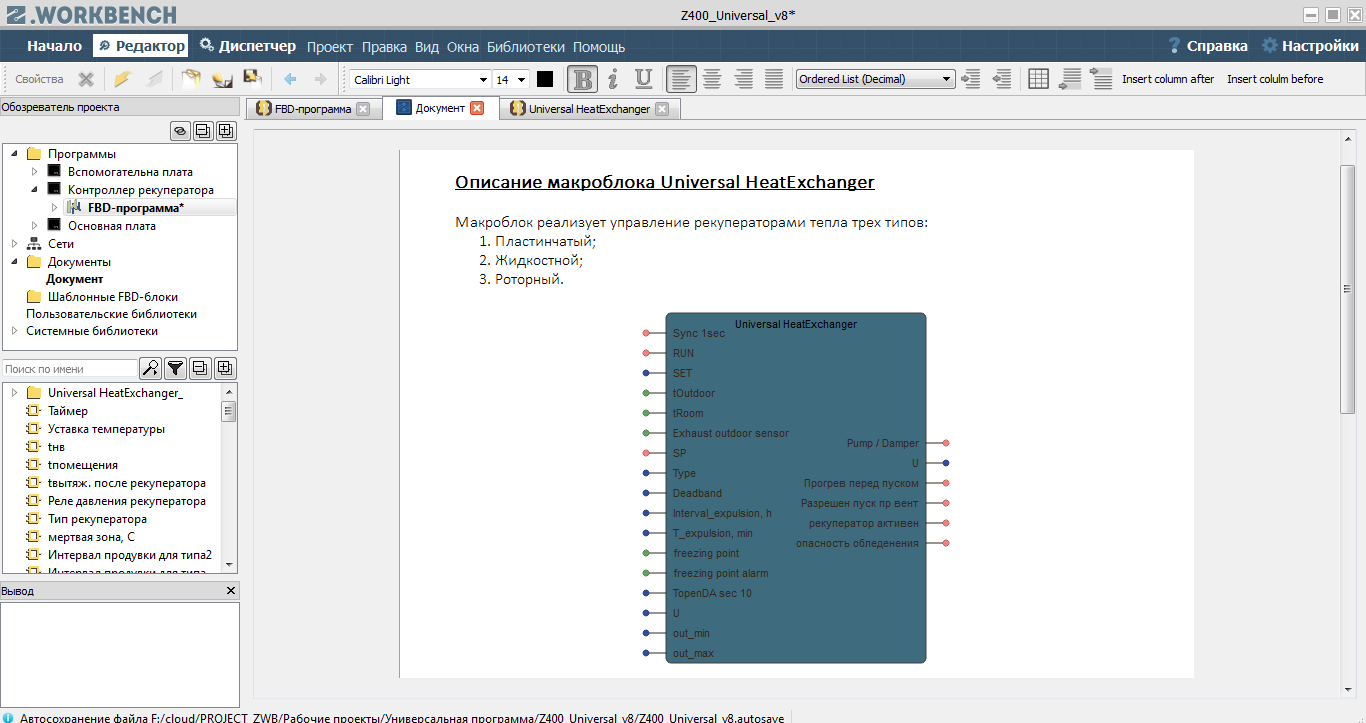Image resolution: width=1366 pixels, height=723 pixels.
Task: Click the insert row below icon
Action: pyautogui.click(x=1070, y=79)
